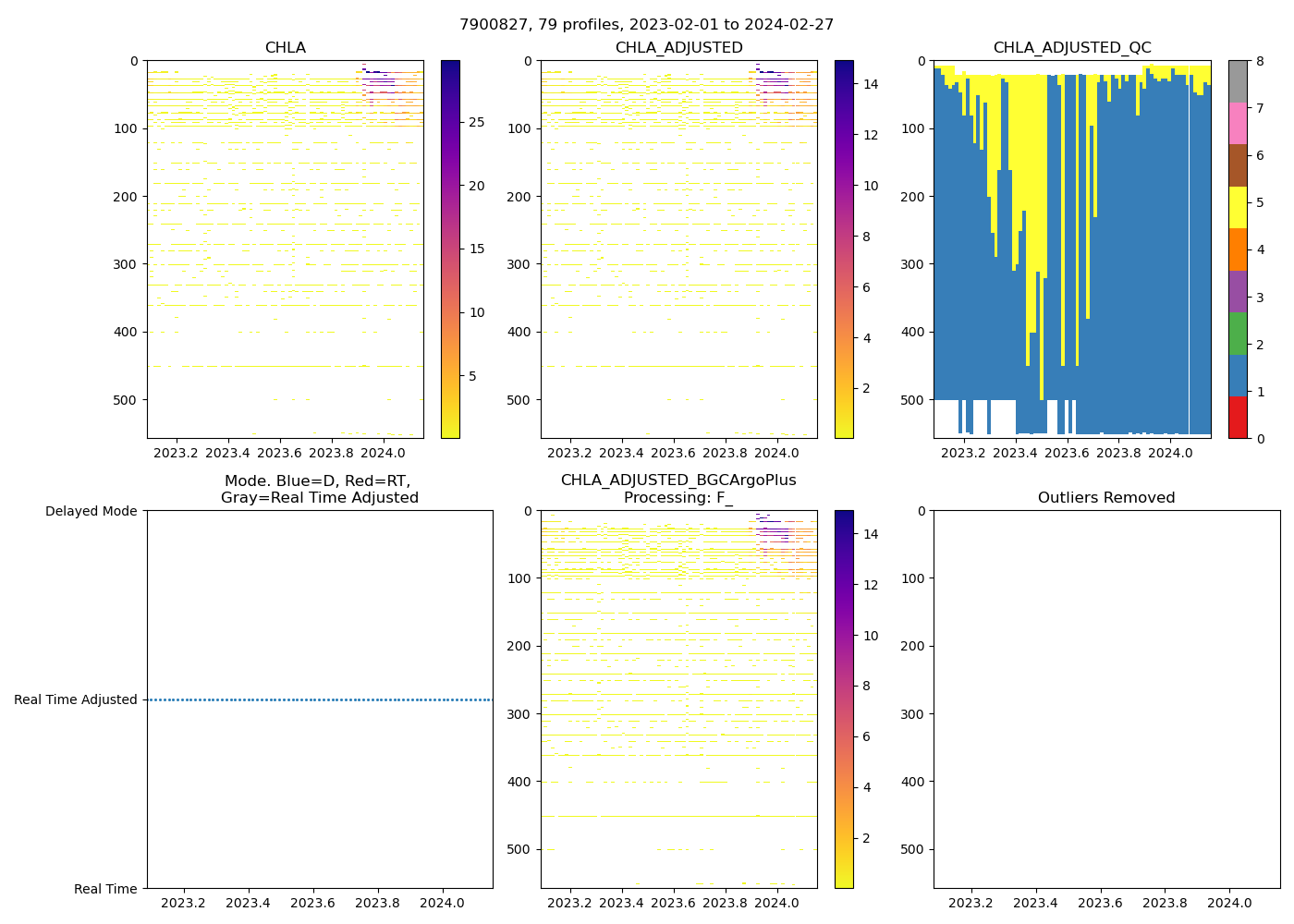
Task: Click the CHLA plot title
Action: (285, 48)
